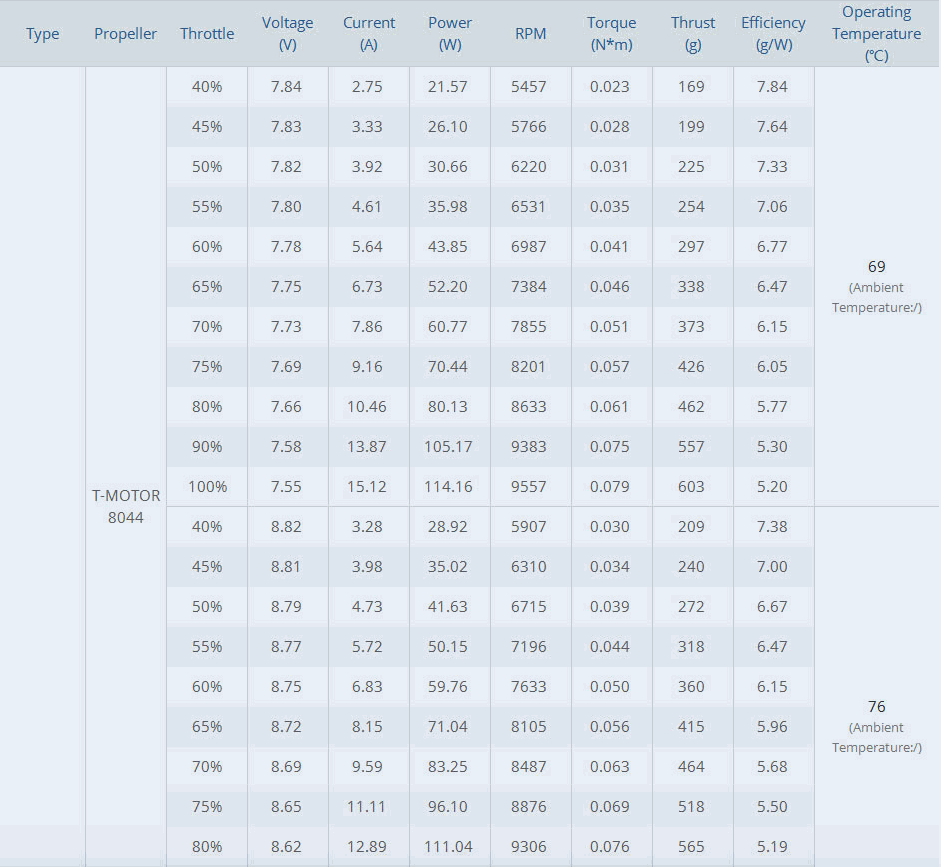941x867 pixels.
Task: Click the Type column header
Action: coord(43,34)
